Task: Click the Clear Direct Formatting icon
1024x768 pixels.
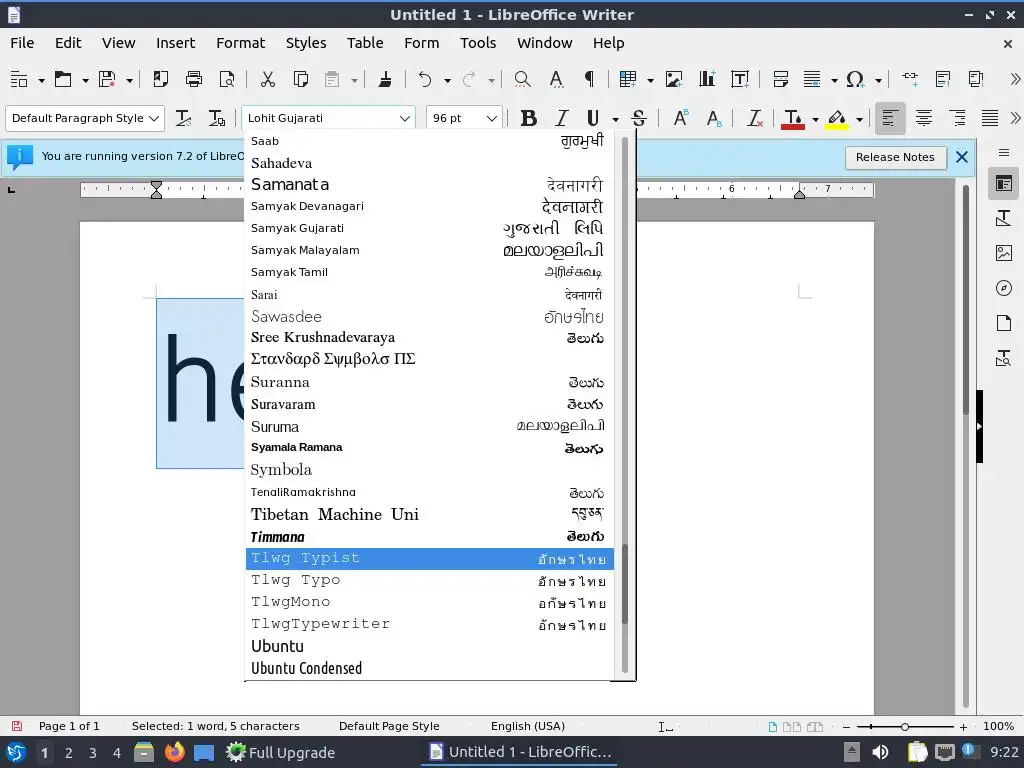Action: (755, 118)
